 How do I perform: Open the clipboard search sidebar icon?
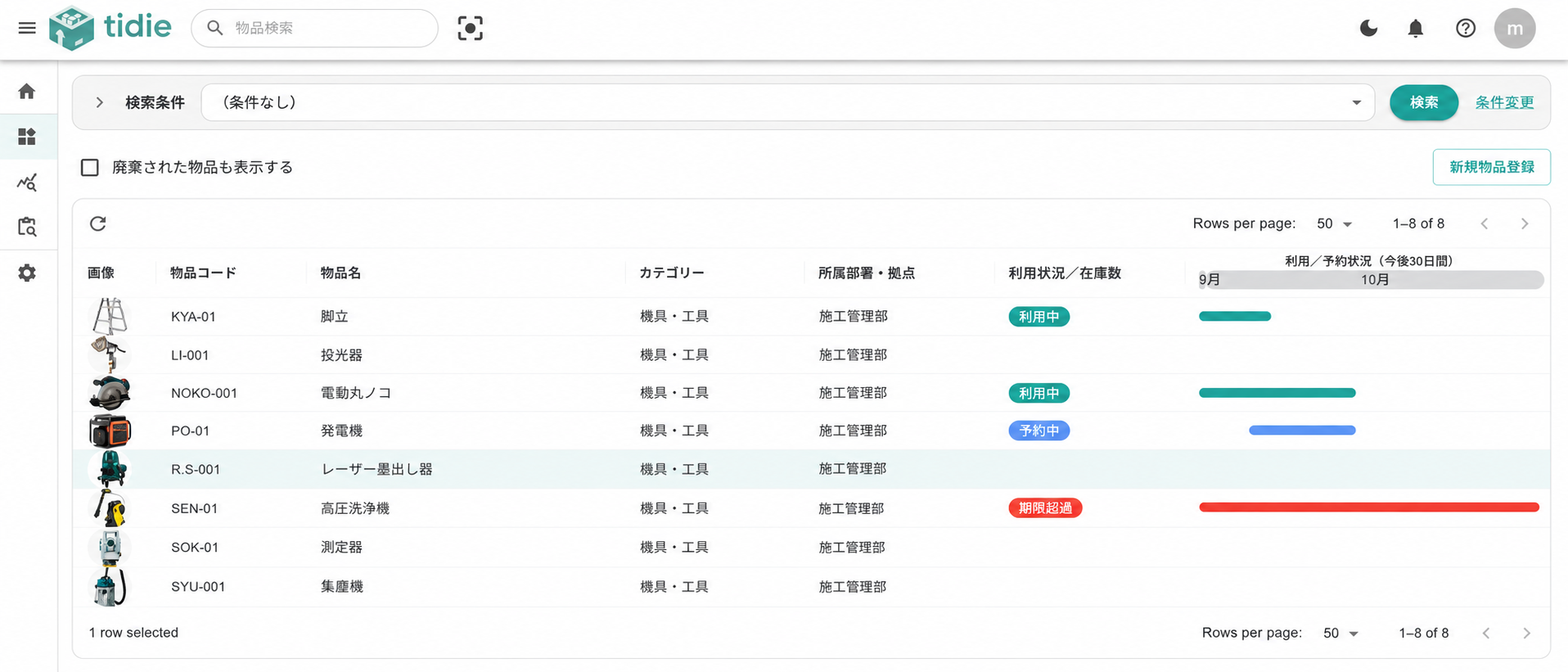[27, 227]
